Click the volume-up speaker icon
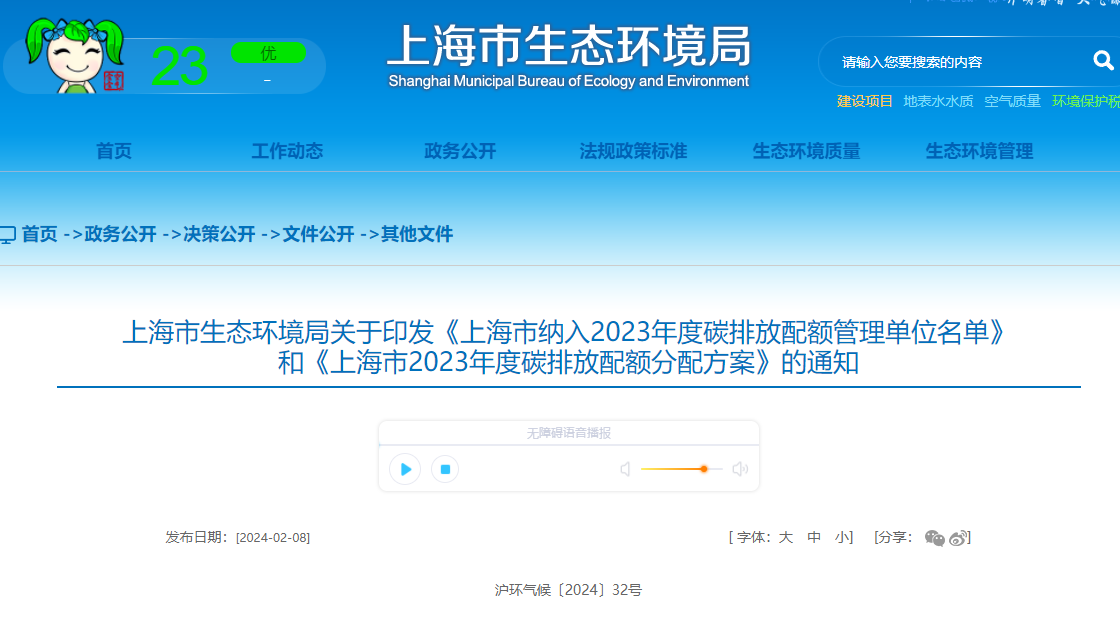The width and height of the screenshot is (1120, 638). pyautogui.click(x=739, y=468)
